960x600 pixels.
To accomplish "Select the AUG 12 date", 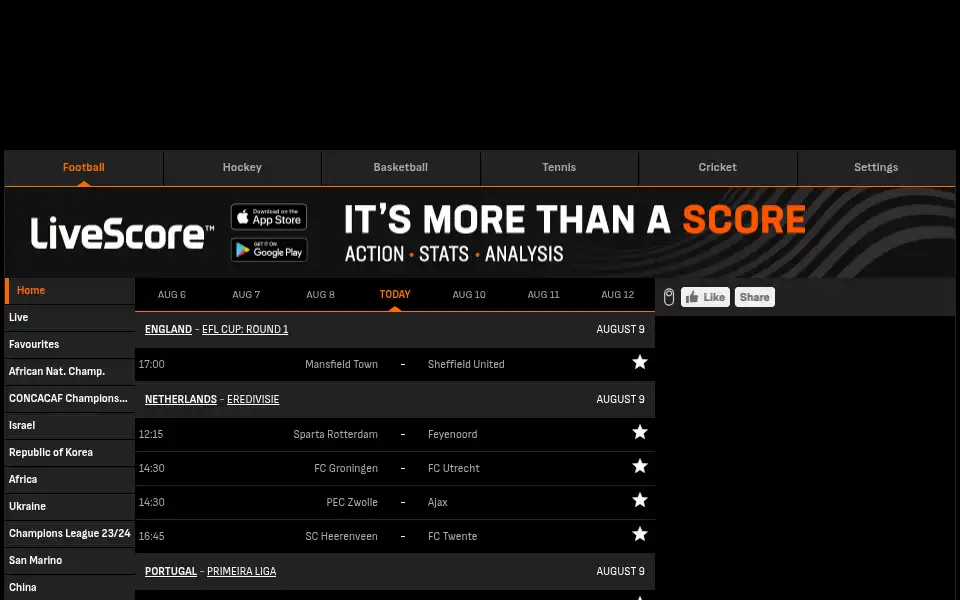I will pos(618,294).
